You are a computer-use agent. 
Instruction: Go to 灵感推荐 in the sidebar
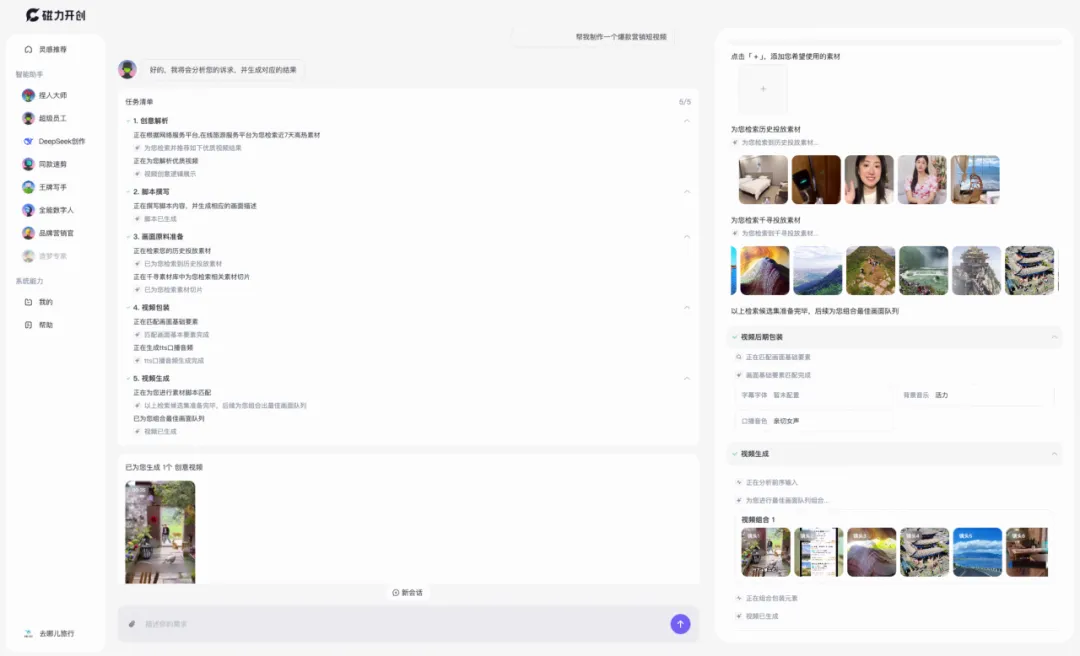(x=52, y=49)
